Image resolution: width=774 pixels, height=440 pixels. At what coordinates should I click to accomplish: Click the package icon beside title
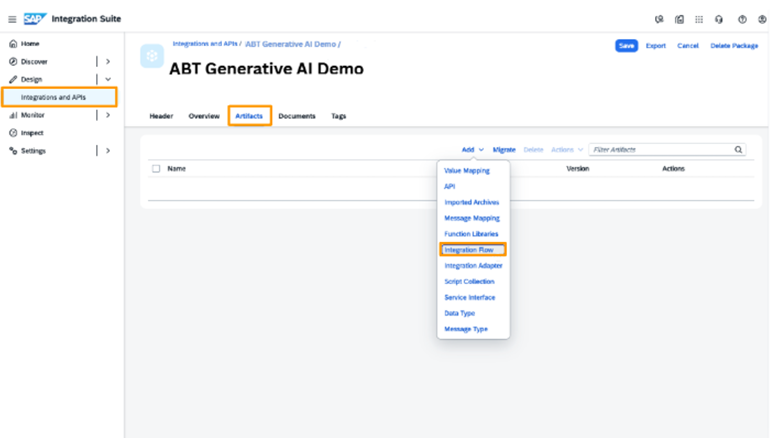(x=152, y=56)
